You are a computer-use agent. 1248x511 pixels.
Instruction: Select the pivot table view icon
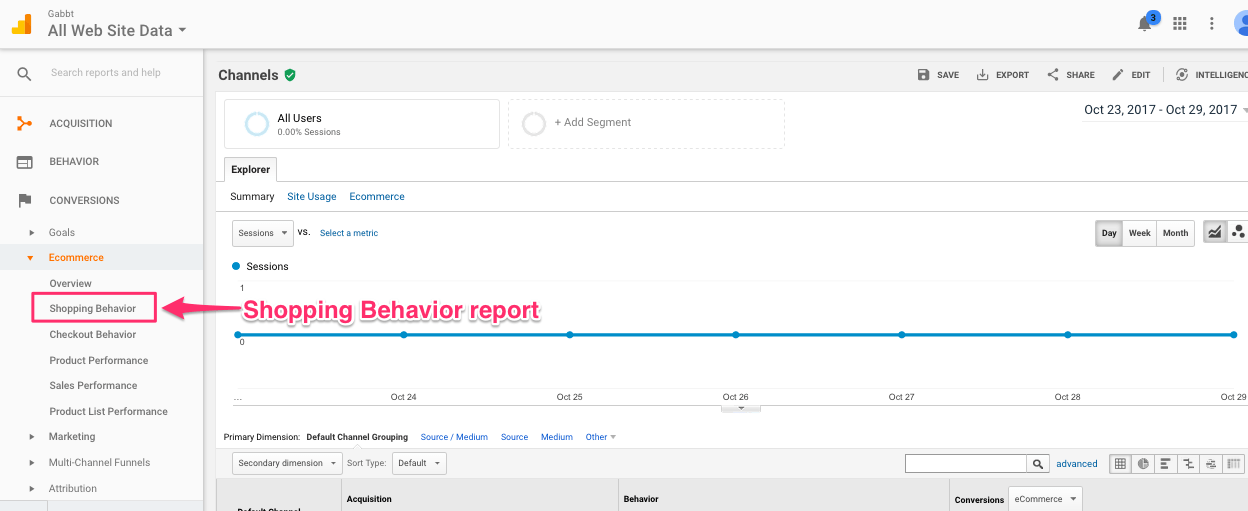pyautogui.click(x=1234, y=464)
